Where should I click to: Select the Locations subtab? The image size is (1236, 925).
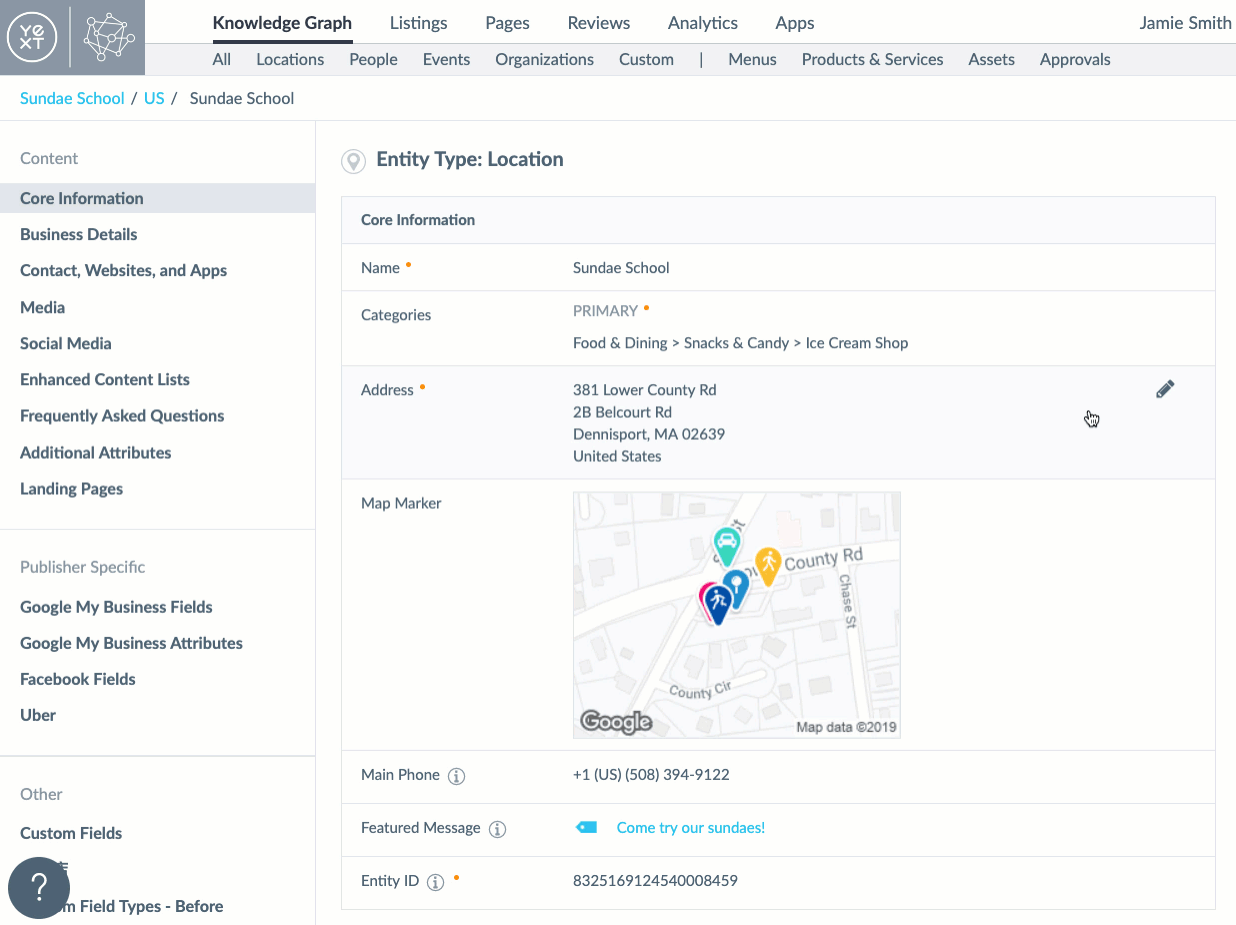(290, 59)
